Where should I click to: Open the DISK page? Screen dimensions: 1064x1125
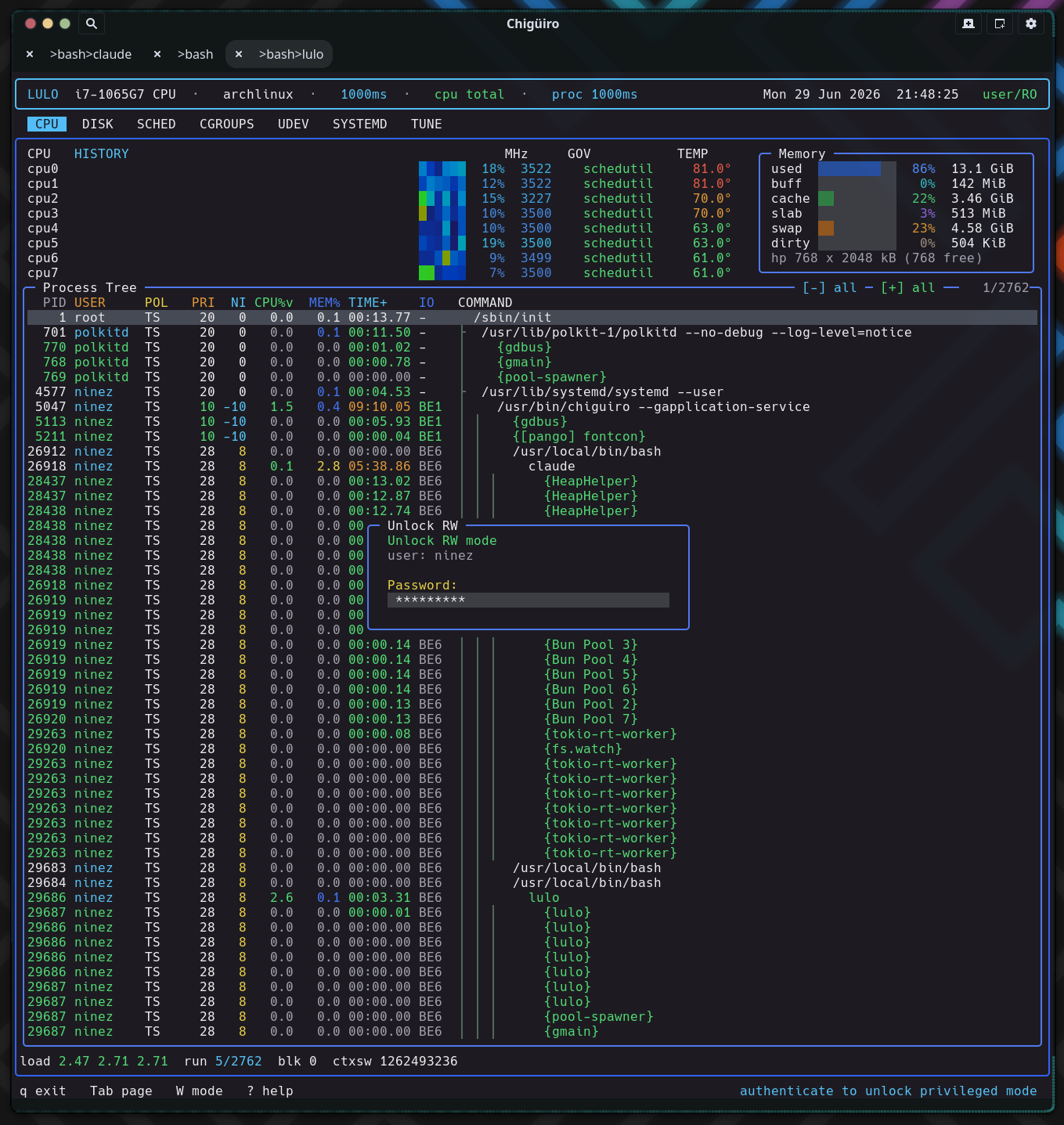98,124
